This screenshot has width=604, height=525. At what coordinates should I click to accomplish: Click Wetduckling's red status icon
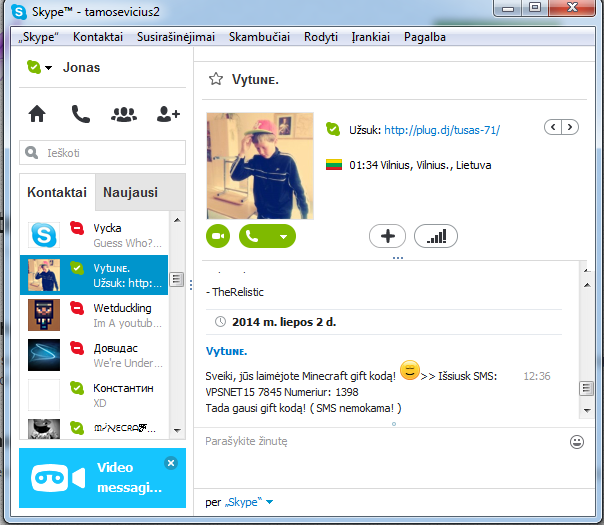(77, 308)
